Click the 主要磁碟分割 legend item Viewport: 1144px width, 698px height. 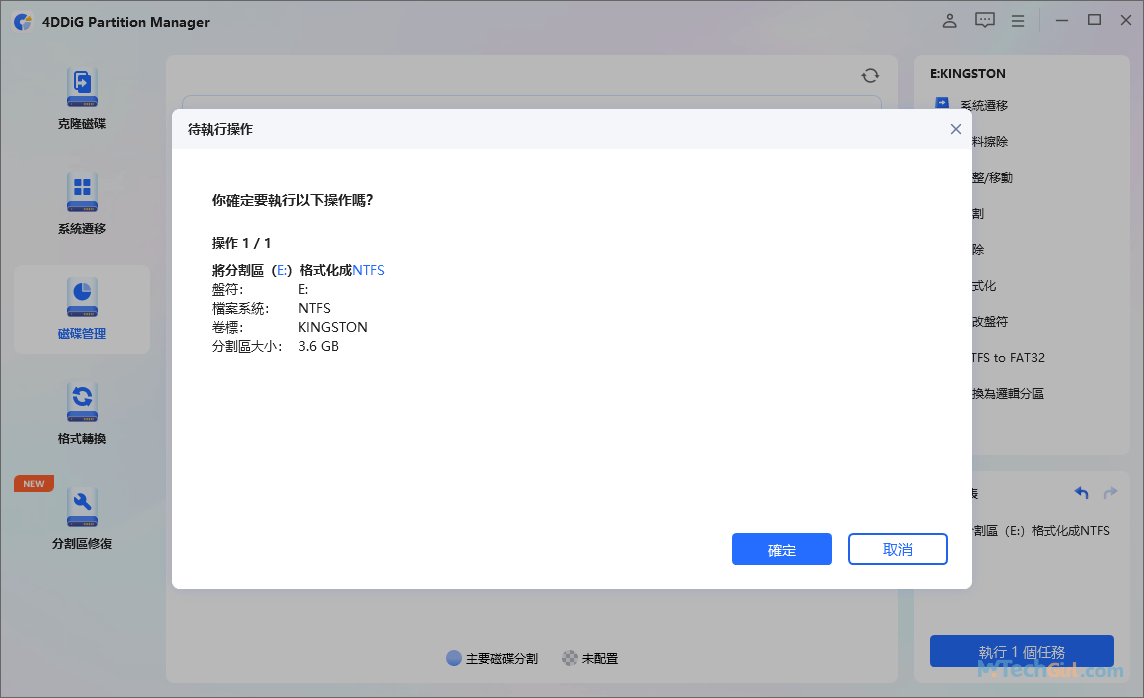pos(493,658)
